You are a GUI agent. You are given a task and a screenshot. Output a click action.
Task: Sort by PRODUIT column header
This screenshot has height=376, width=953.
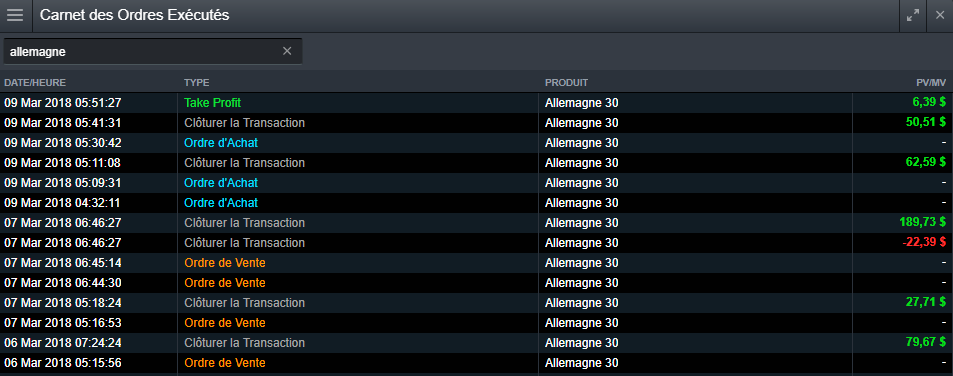pos(566,83)
